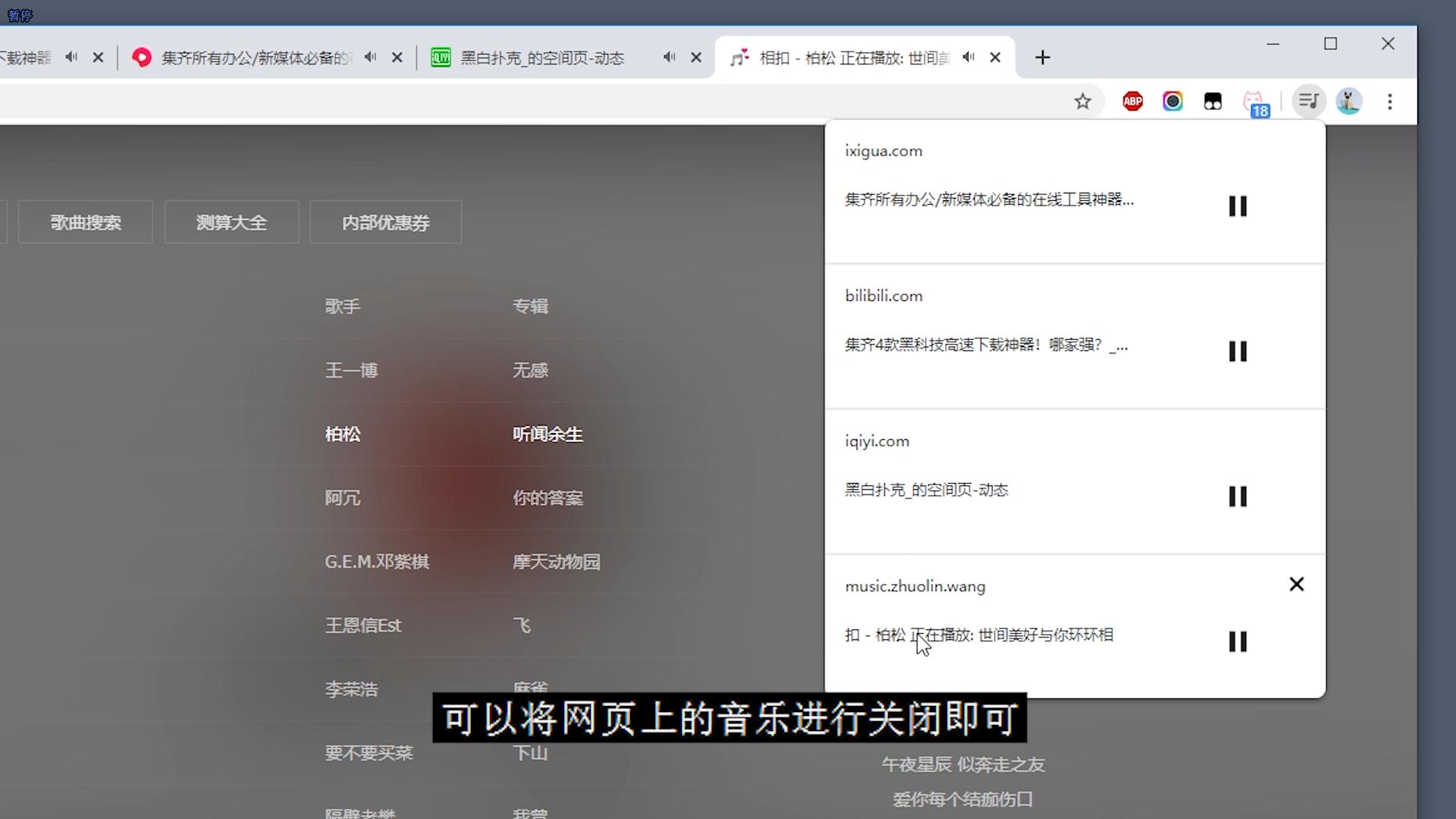Pause the music.zhuolin.wang playing song

1238,642
